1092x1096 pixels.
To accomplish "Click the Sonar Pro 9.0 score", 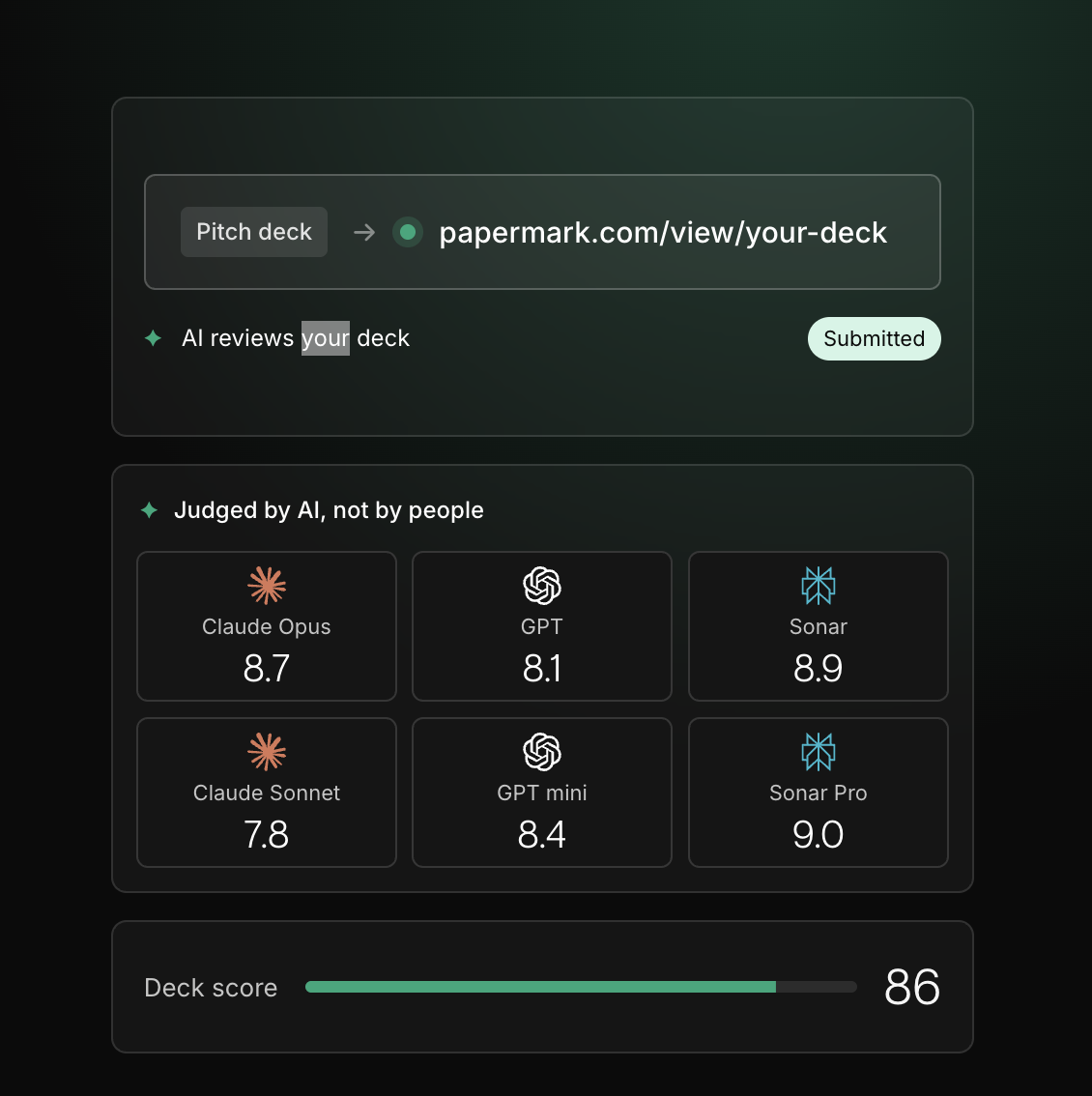I will point(818,835).
